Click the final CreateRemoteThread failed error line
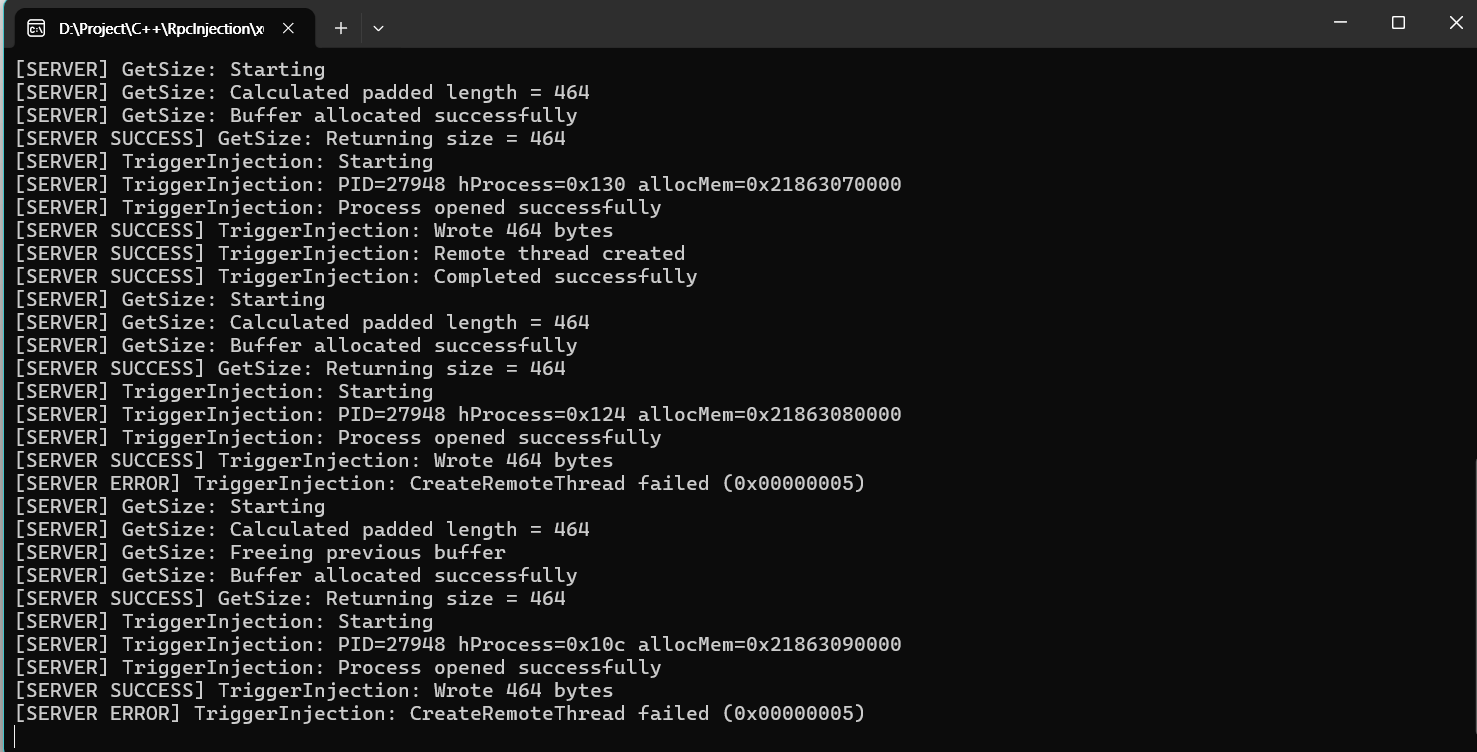Viewport: 1477px width, 752px height. tap(440, 714)
